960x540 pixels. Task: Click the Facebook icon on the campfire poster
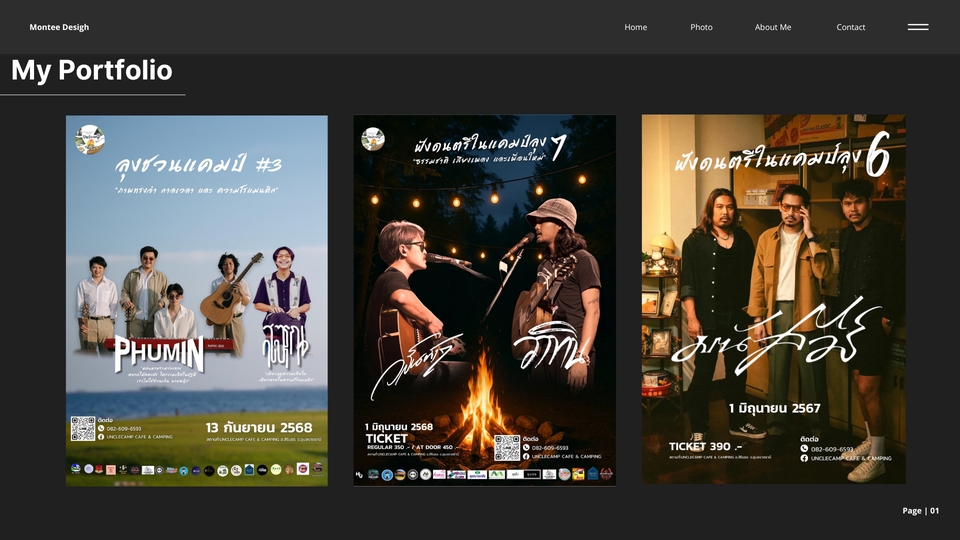point(527,457)
